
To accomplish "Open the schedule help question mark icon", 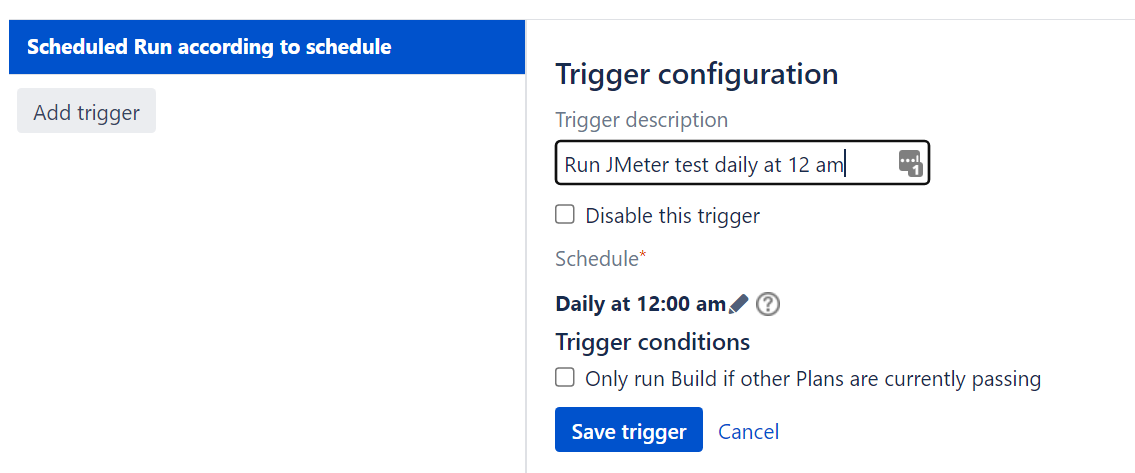I will [x=767, y=304].
